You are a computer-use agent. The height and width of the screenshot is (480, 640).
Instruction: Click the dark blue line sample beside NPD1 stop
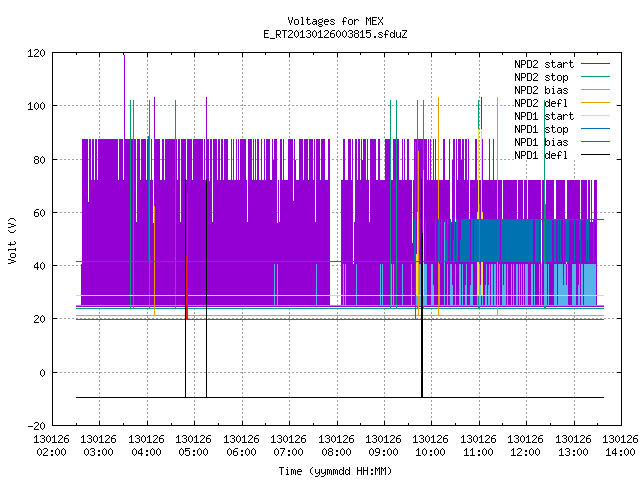(596, 129)
